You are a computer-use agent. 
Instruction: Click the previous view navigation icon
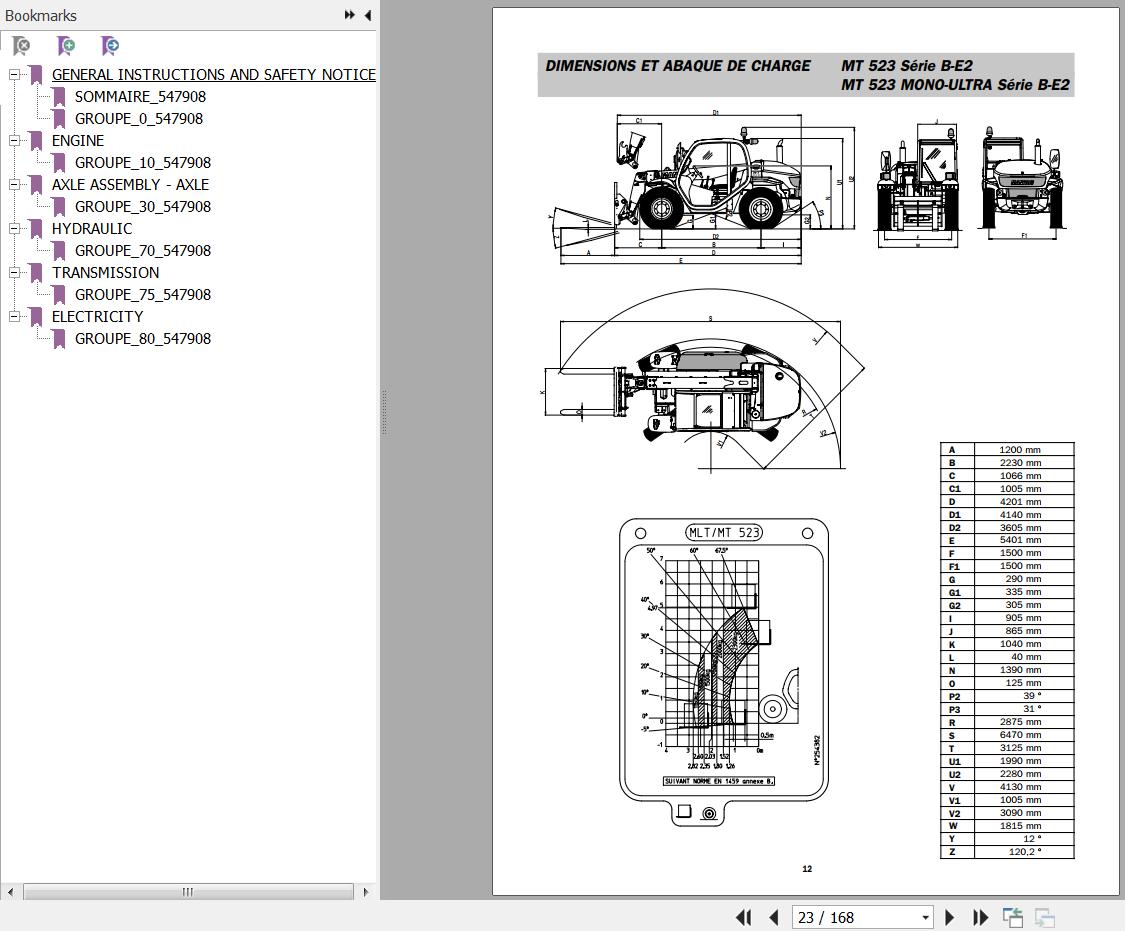pyautogui.click(x=1013, y=917)
